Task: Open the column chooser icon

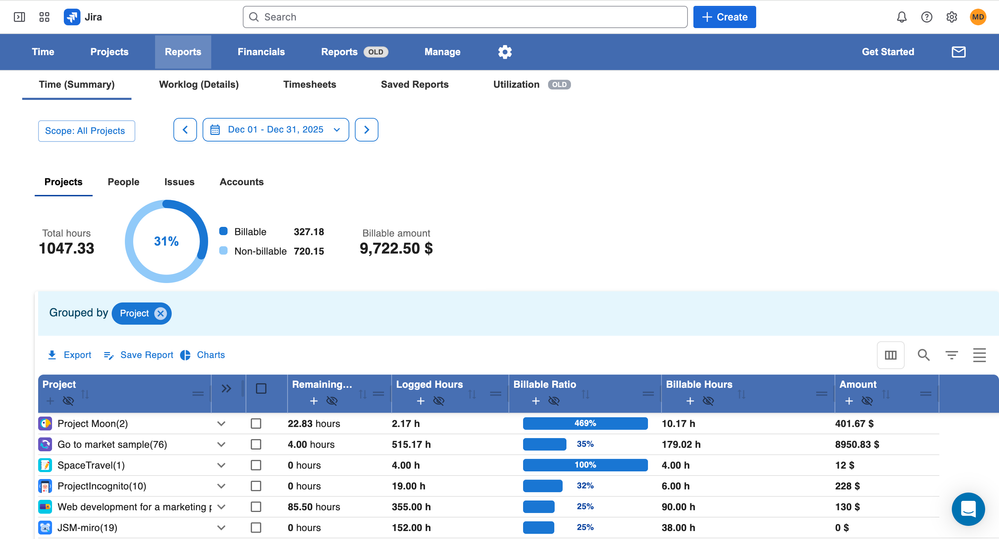Action: tap(890, 355)
